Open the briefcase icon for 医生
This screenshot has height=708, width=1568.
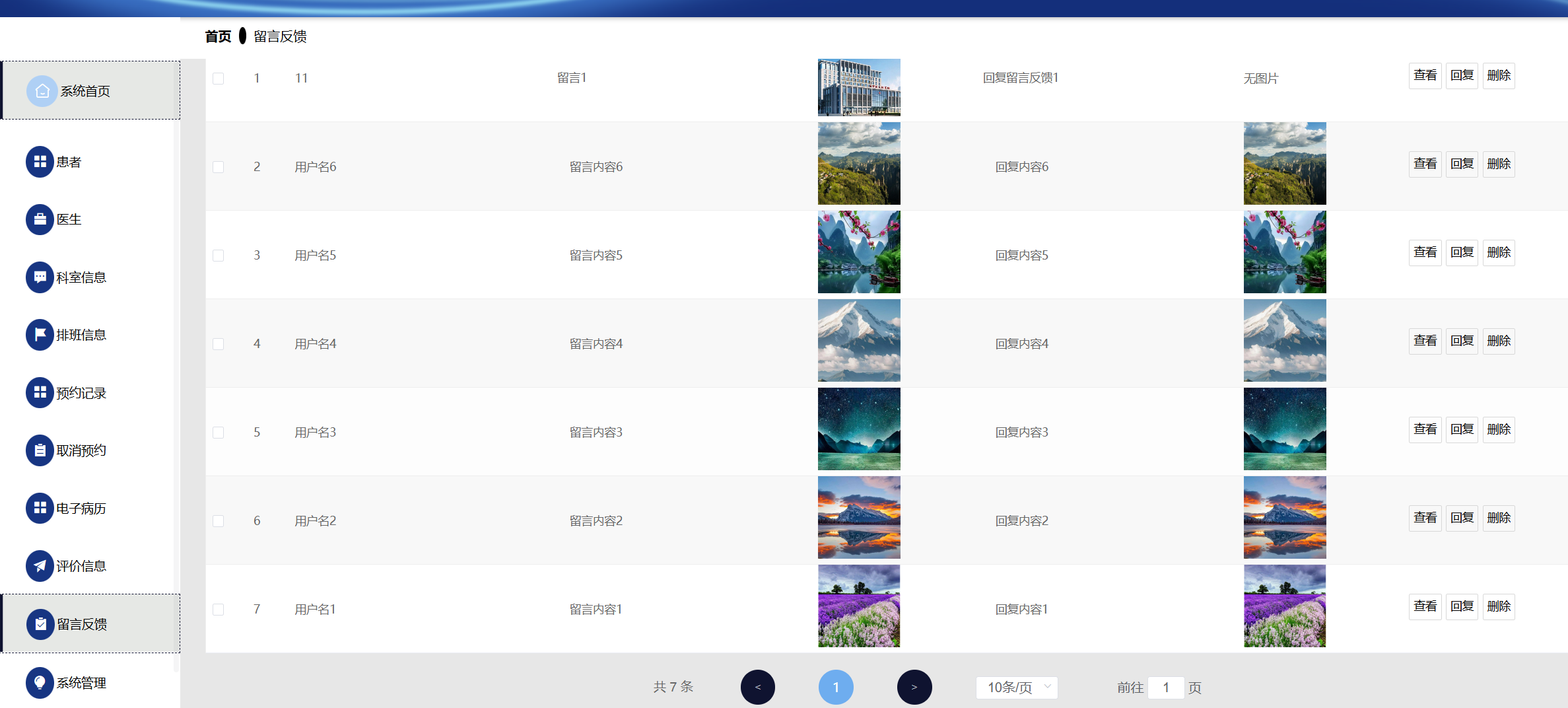(40, 219)
